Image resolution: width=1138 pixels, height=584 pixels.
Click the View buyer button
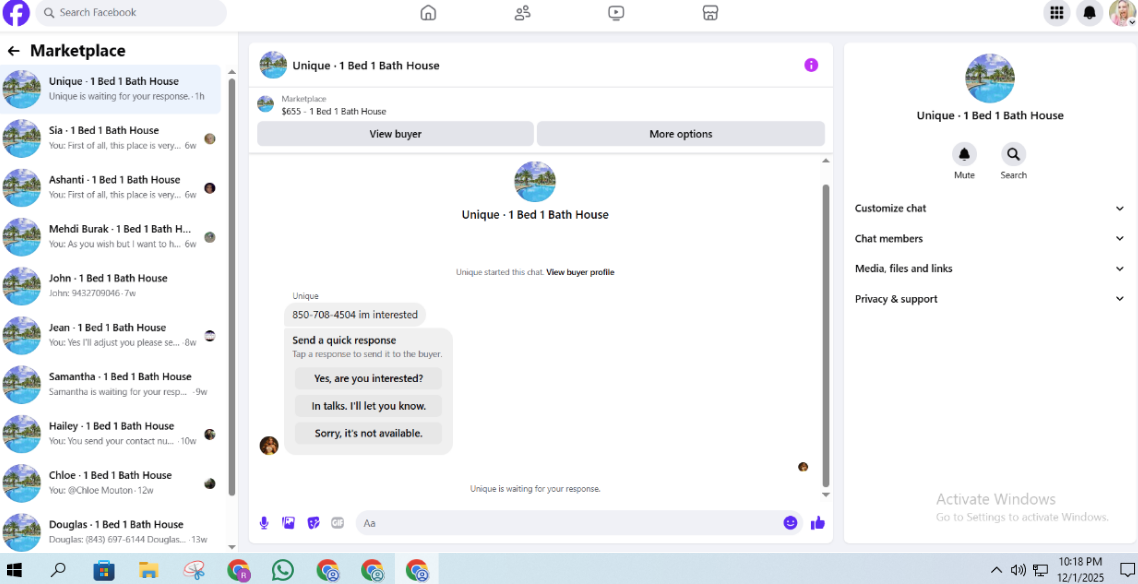point(395,134)
